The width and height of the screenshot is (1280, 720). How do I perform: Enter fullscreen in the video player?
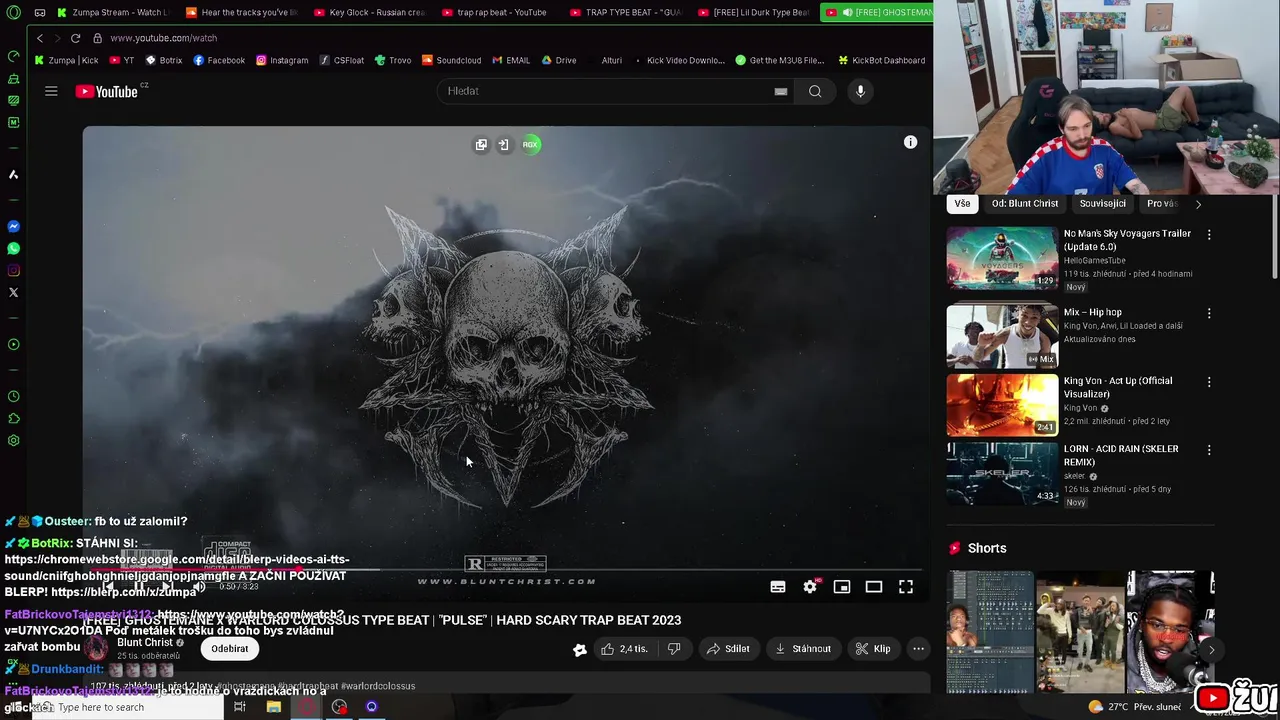905,587
